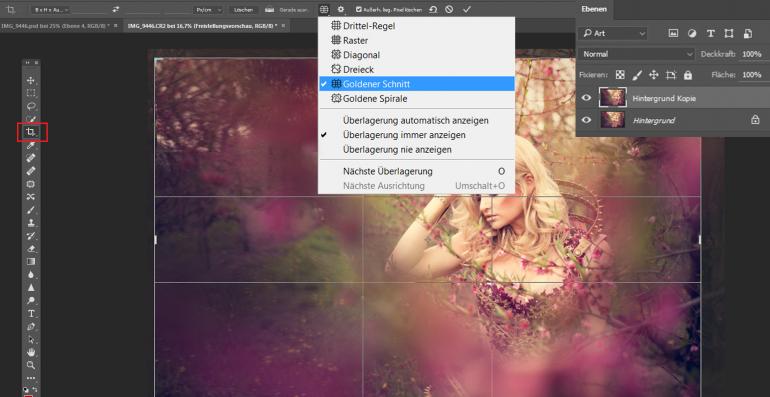Viewport: 770px width, 397px height.
Task: Select the Crop tool in toolbar
Action: 31,132
